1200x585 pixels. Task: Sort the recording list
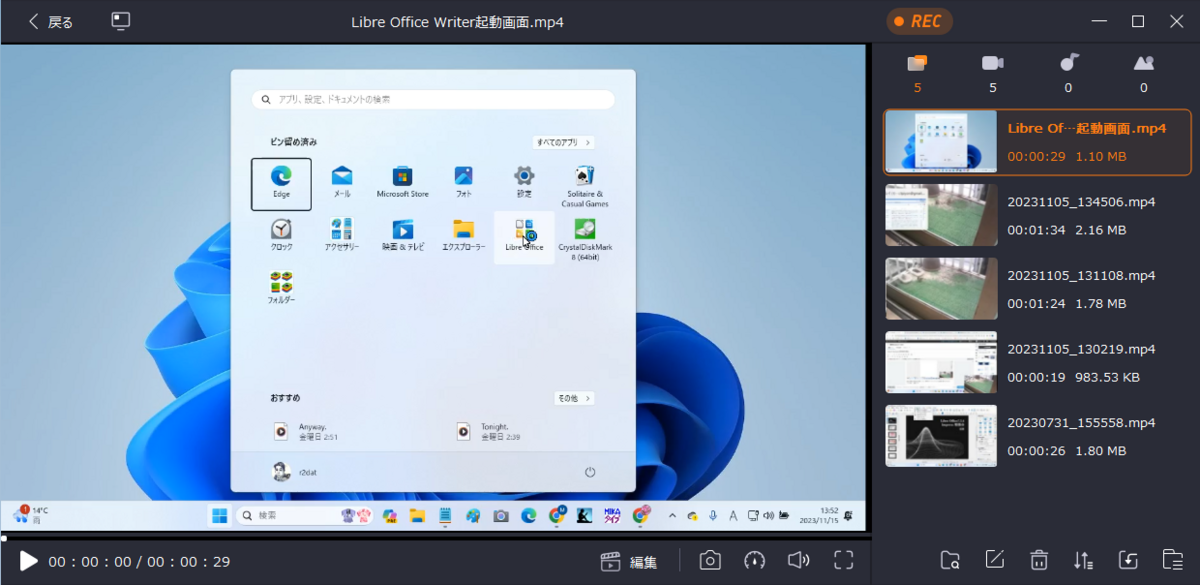click(1083, 561)
